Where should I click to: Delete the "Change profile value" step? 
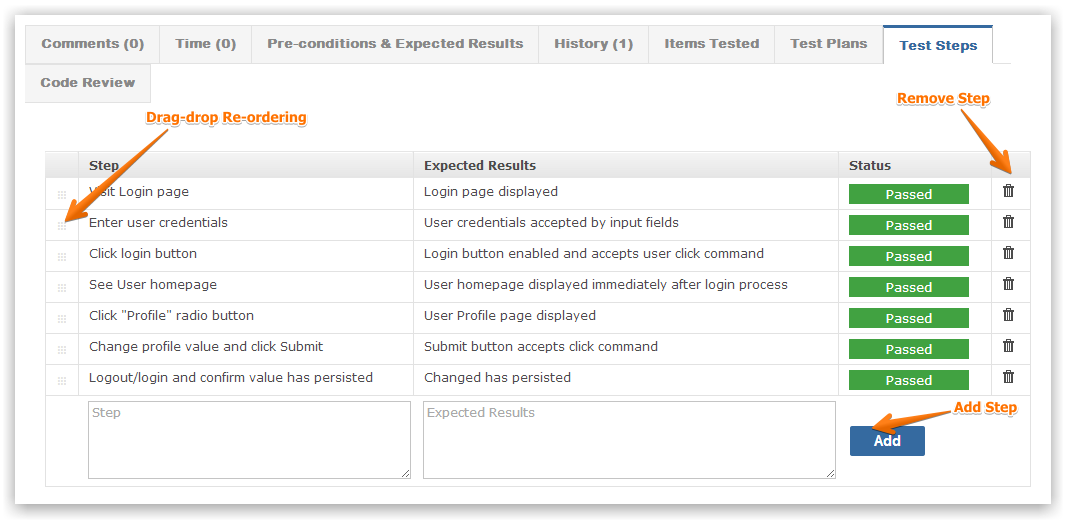[1008, 346]
